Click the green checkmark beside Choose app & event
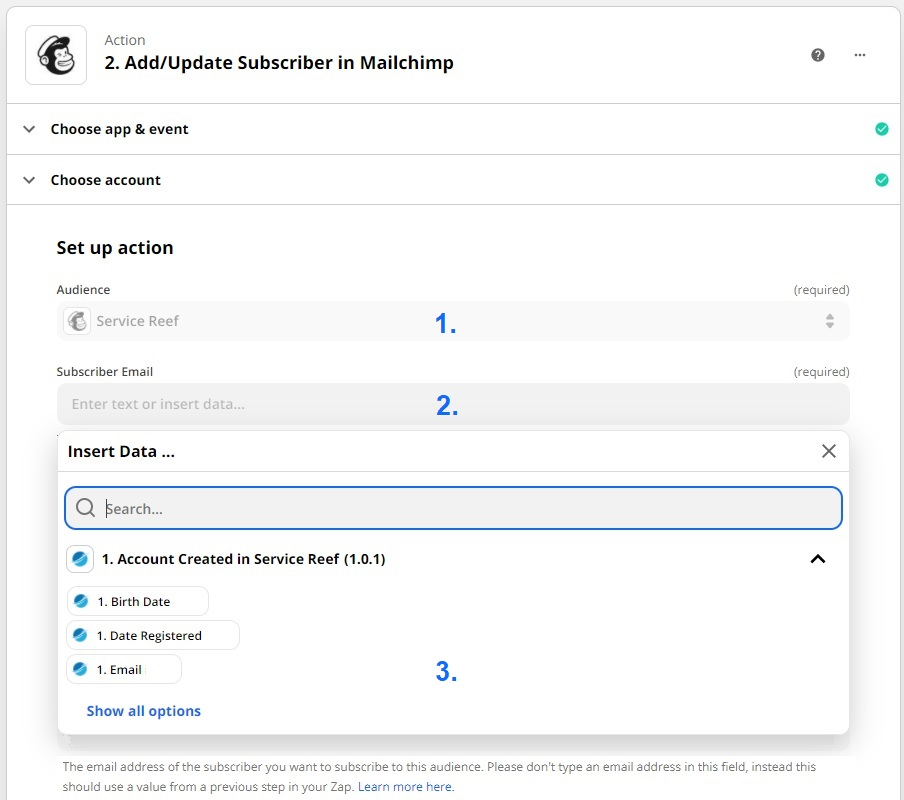The image size is (904, 800). point(882,129)
